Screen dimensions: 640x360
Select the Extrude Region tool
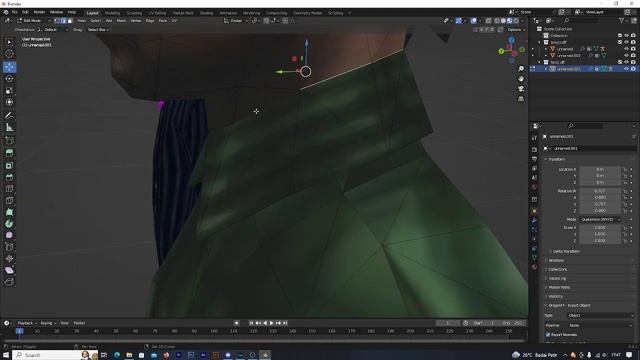click(x=9, y=153)
